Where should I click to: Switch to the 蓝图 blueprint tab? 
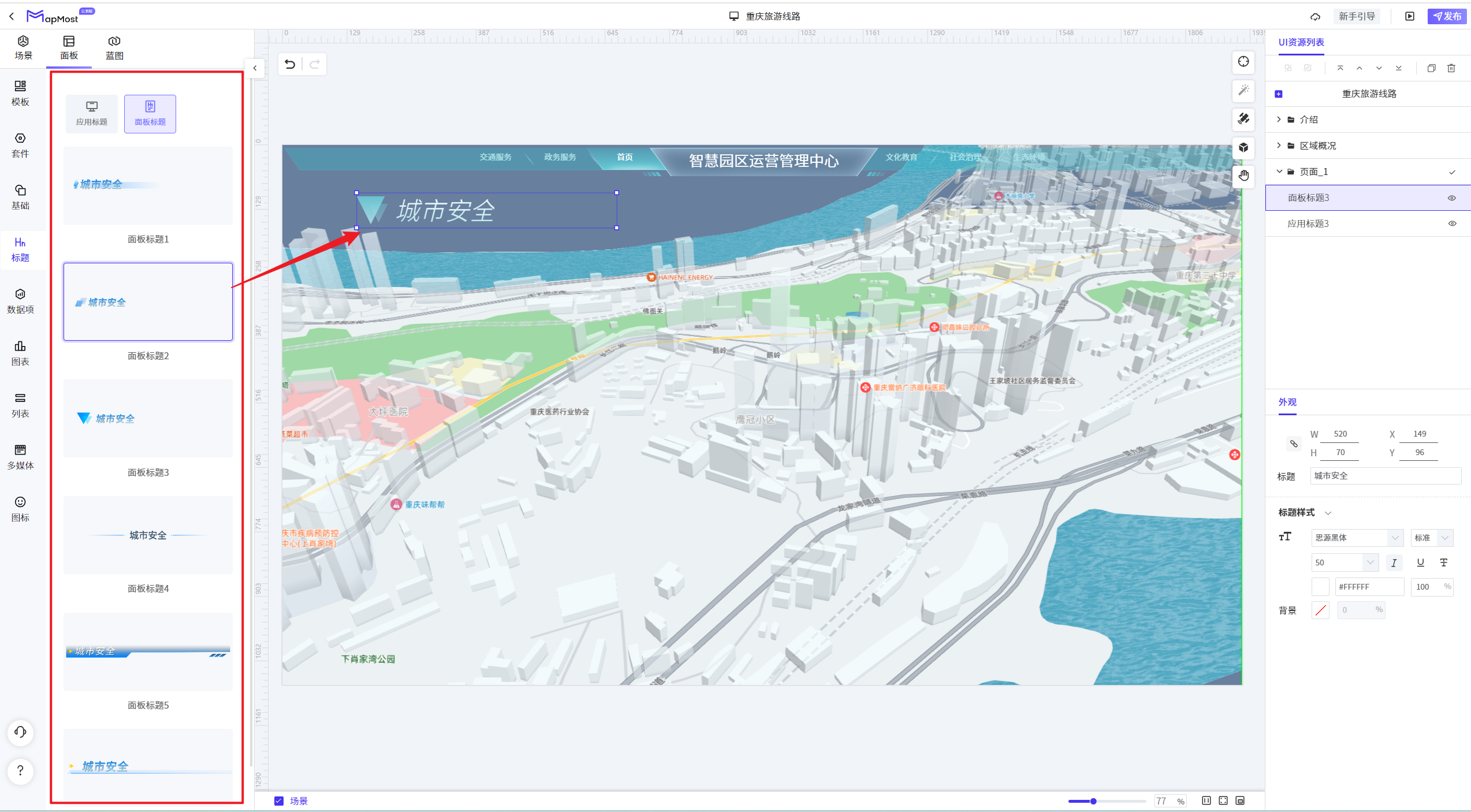(114, 48)
